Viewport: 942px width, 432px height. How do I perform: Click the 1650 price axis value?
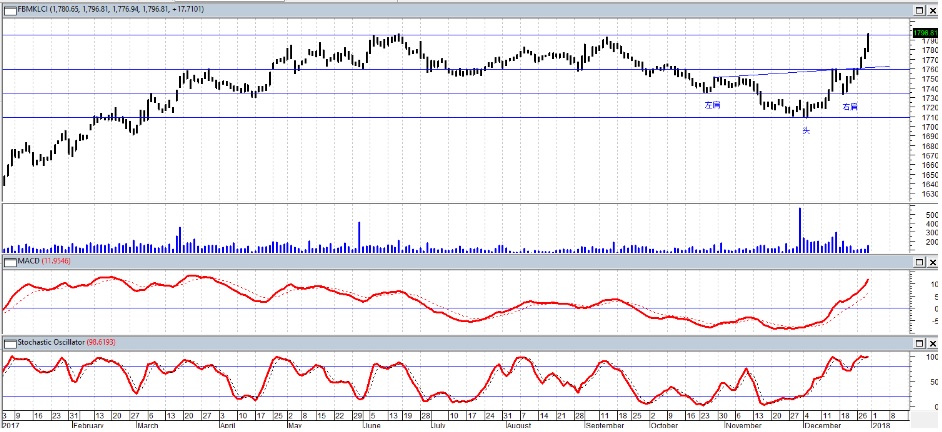[x=930, y=175]
